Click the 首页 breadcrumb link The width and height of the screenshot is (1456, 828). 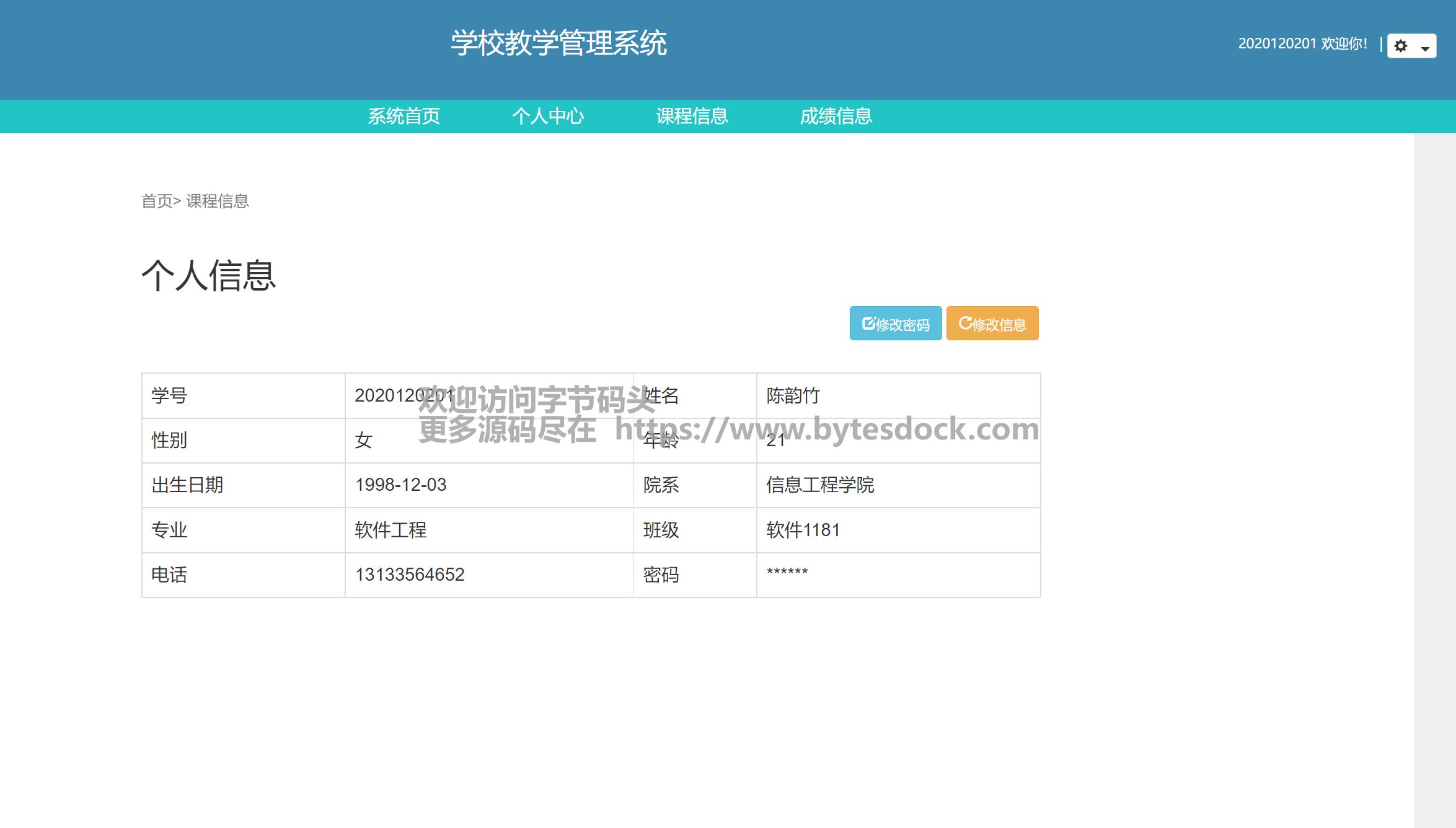(156, 201)
